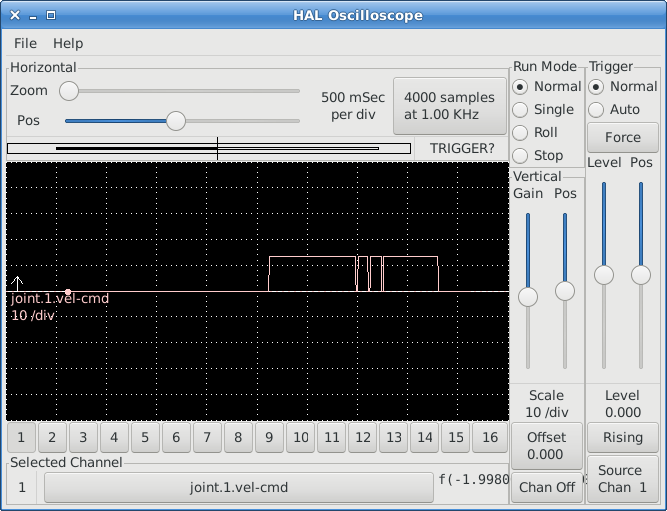Select Roll run mode
Viewport: 667px width, 511px height.
pos(535,133)
